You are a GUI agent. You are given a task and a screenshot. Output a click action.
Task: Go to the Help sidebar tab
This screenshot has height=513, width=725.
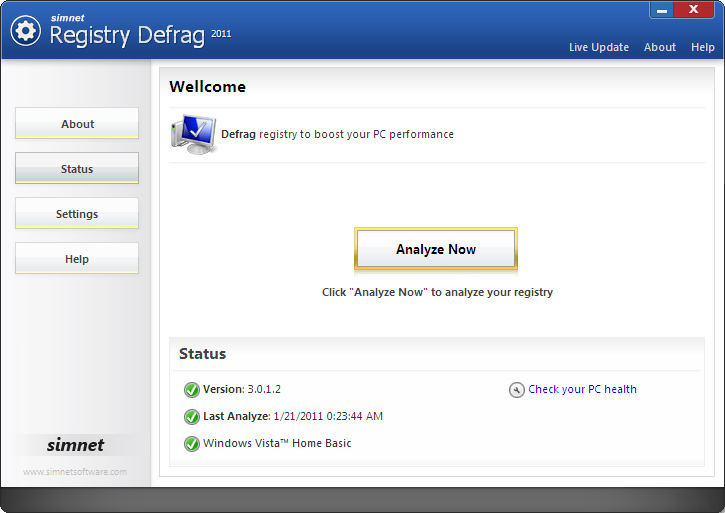(x=77, y=259)
